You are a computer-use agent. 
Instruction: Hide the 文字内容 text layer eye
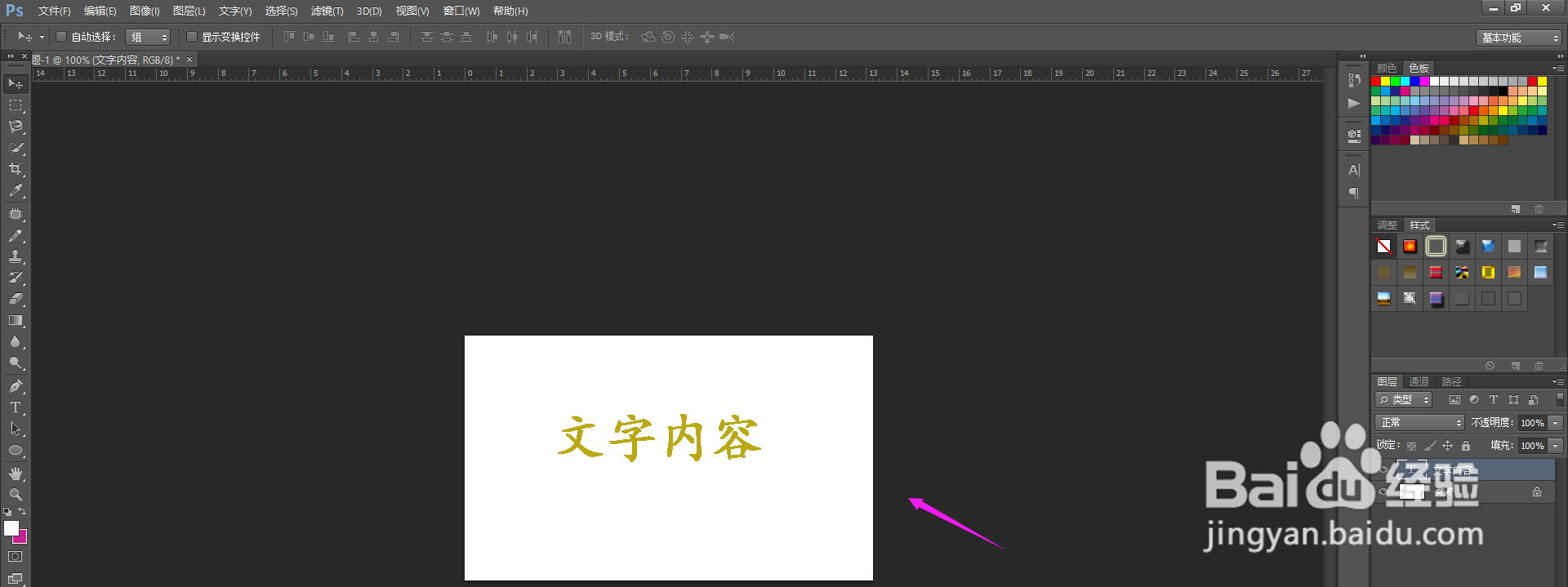pyautogui.click(x=1383, y=469)
